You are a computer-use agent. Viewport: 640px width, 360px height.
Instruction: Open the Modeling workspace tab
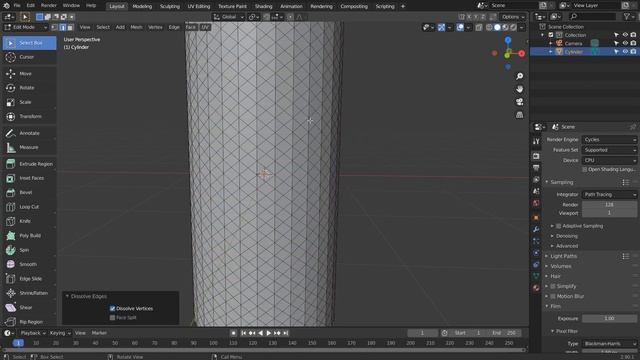[x=142, y=6]
